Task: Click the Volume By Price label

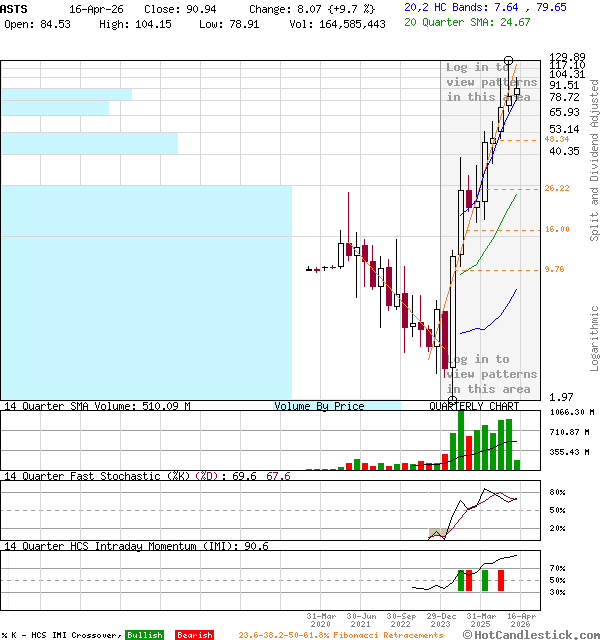Action: 319,406
